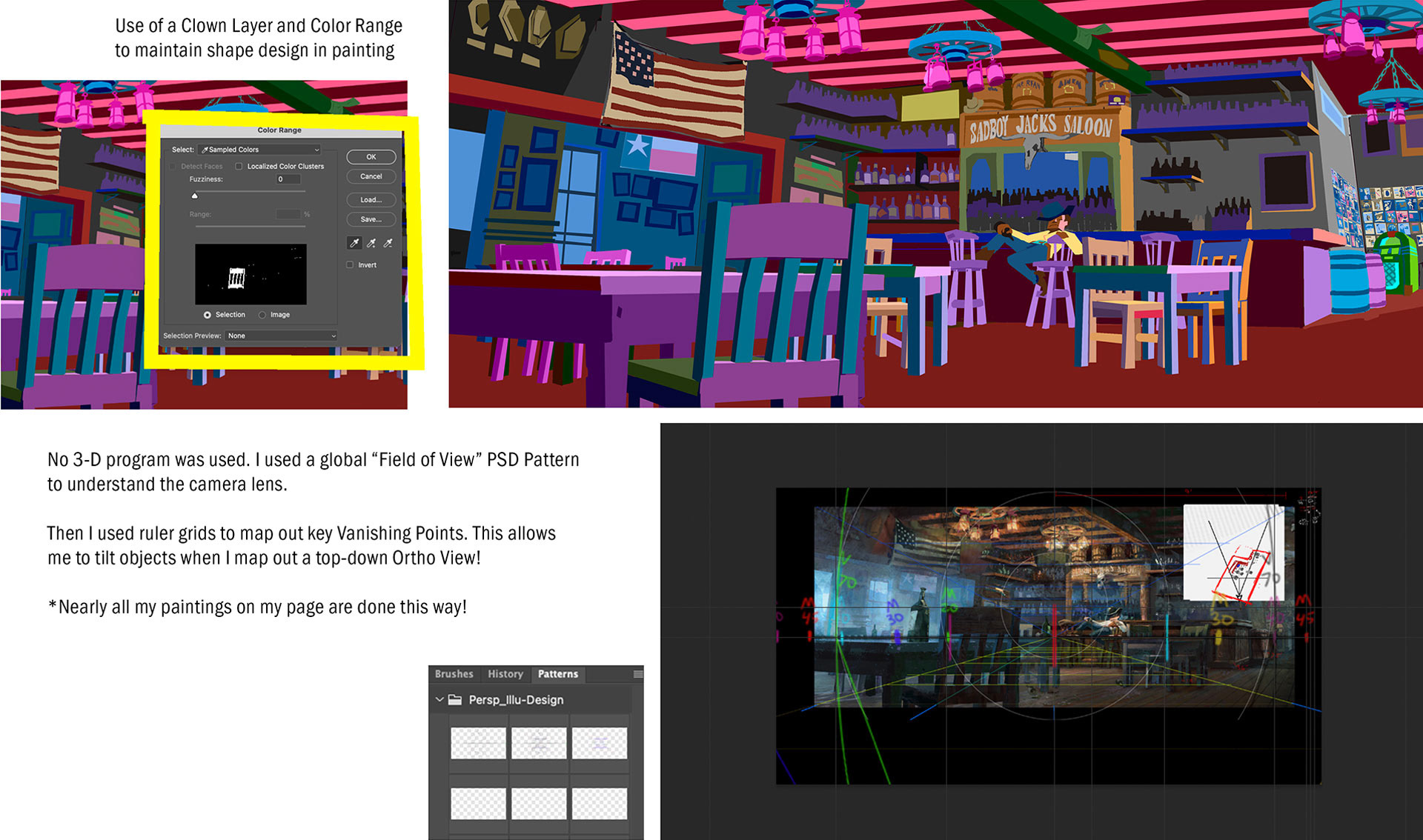1423x840 pixels.
Task: Select the Subtract from Sample eyedropper
Action: coord(388,243)
